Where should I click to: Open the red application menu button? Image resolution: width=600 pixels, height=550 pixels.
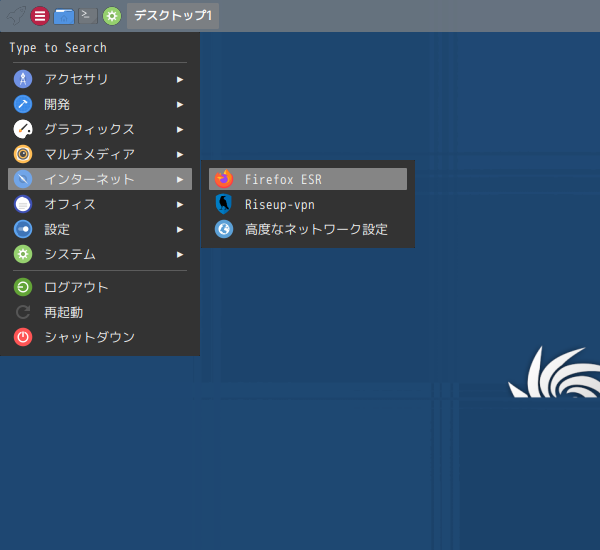40,16
